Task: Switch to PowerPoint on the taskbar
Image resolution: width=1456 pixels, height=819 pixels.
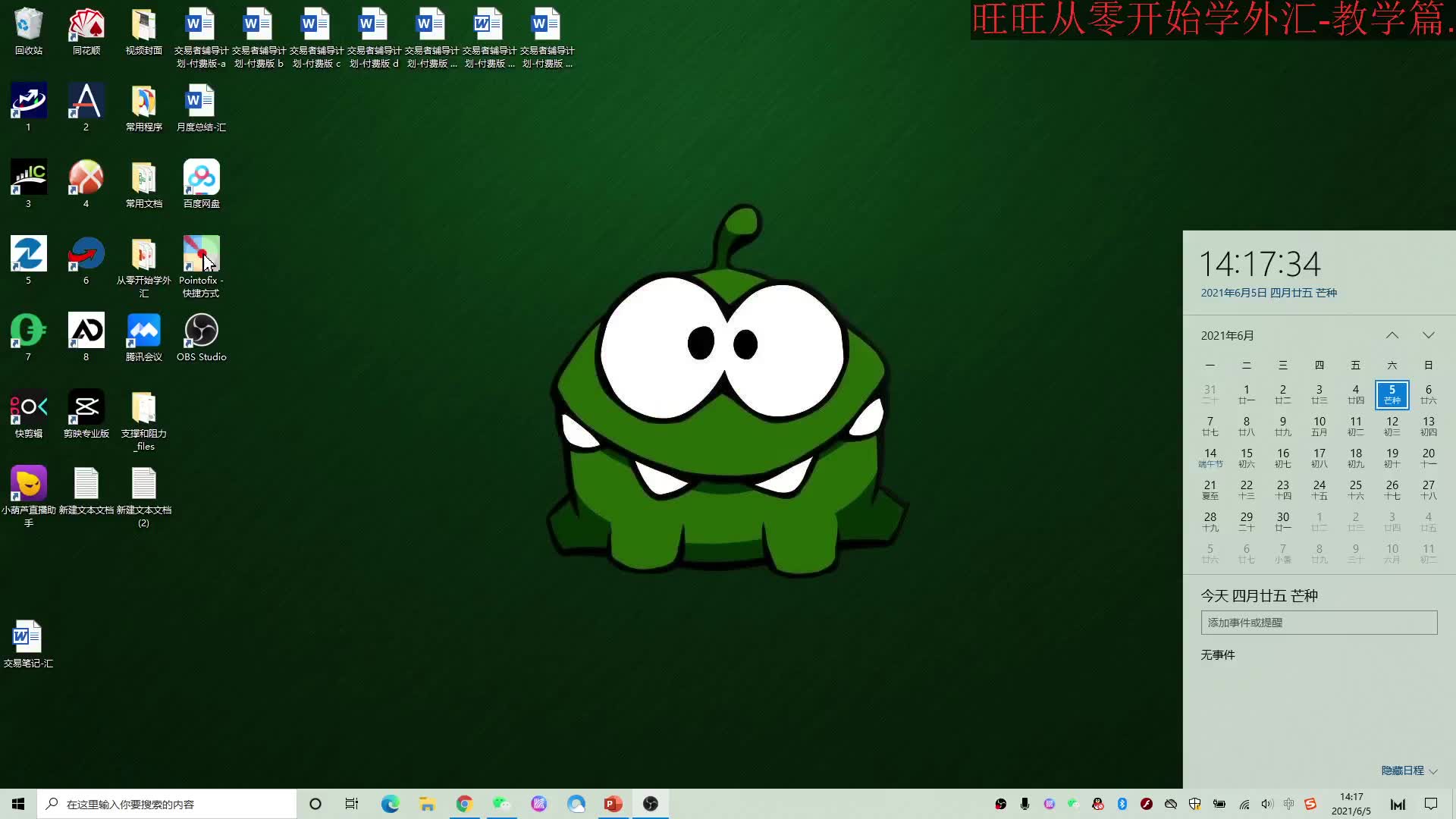Action: (613, 804)
